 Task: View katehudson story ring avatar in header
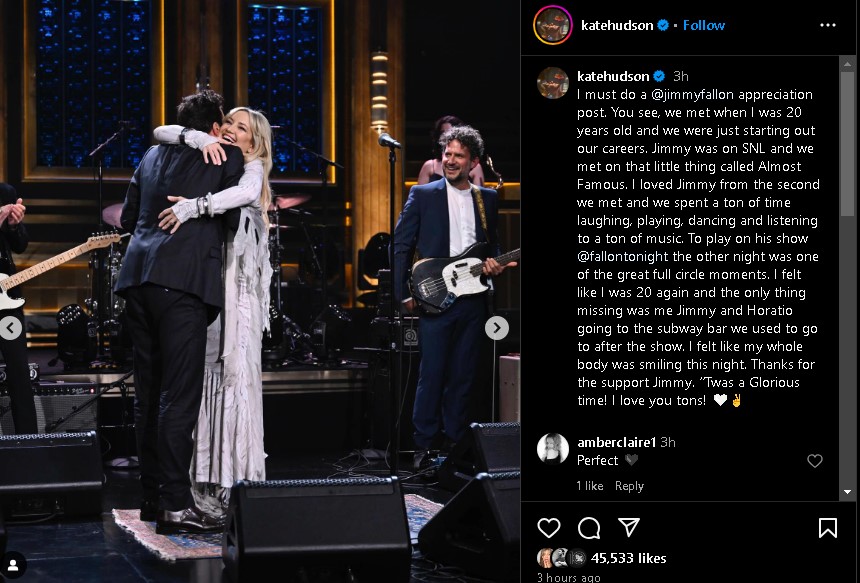point(552,25)
